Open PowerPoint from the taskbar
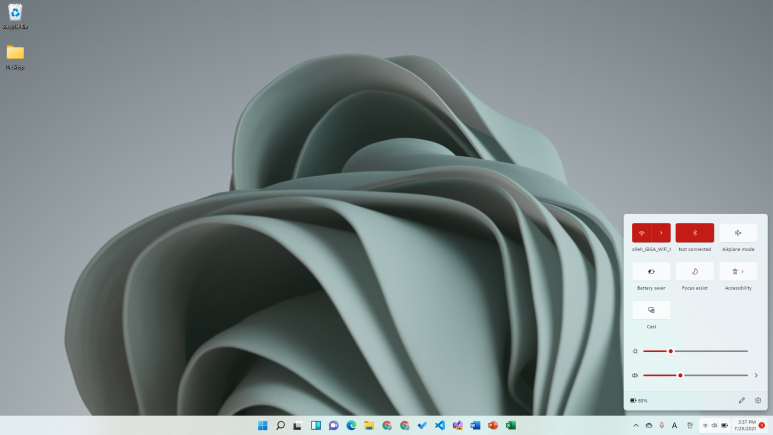The height and width of the screenshot is (435, 773). click(x=493, y=425)
